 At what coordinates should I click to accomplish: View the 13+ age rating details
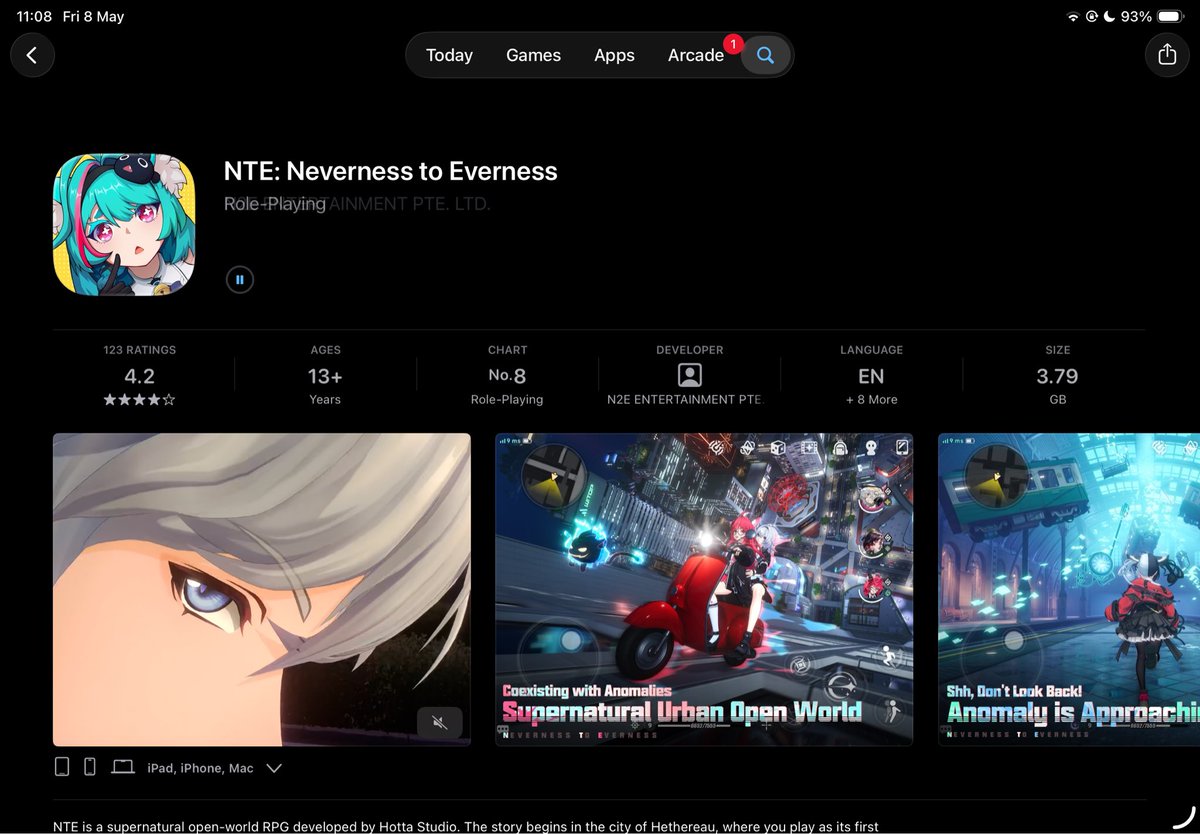(325, 376)
